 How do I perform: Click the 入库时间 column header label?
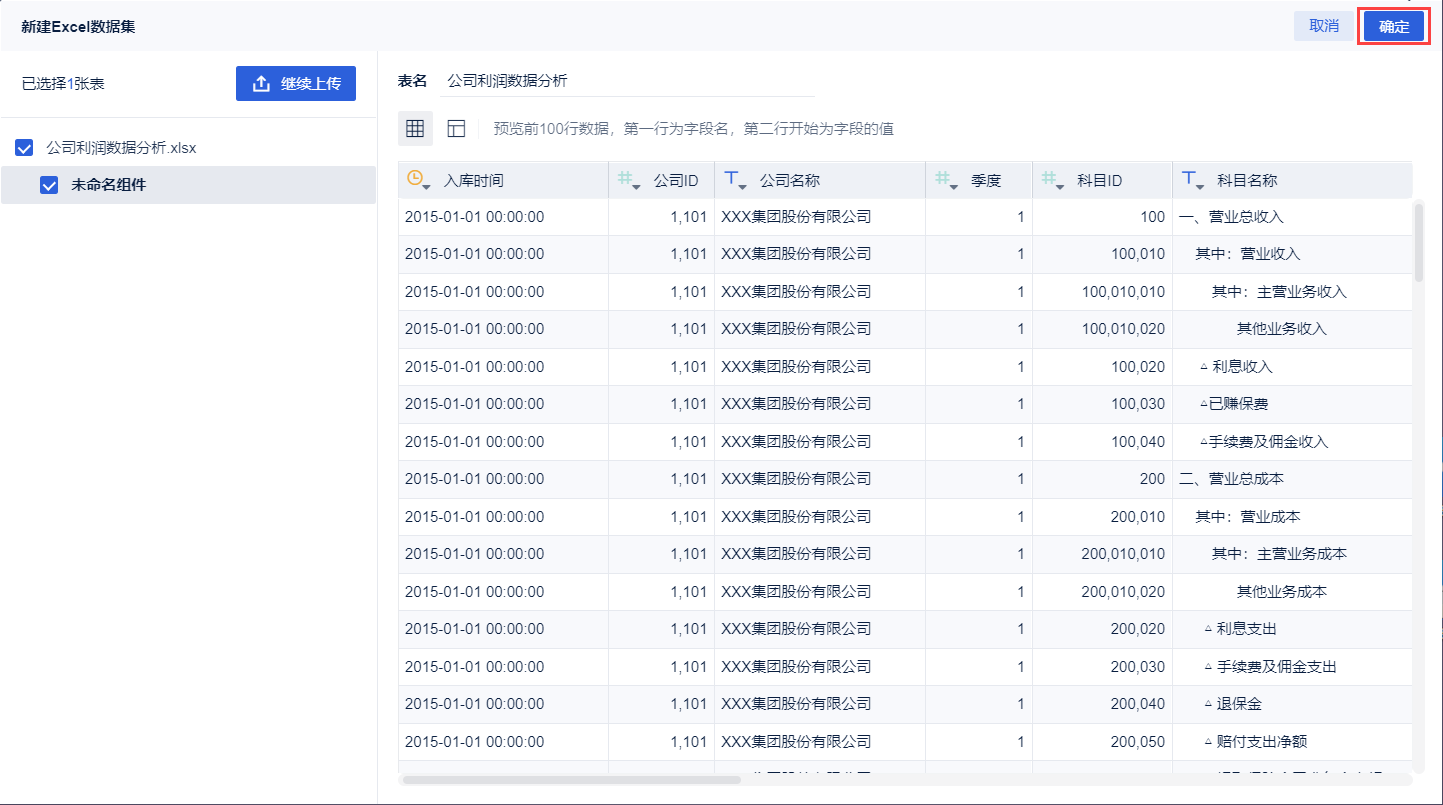click(x=474, y=181)
